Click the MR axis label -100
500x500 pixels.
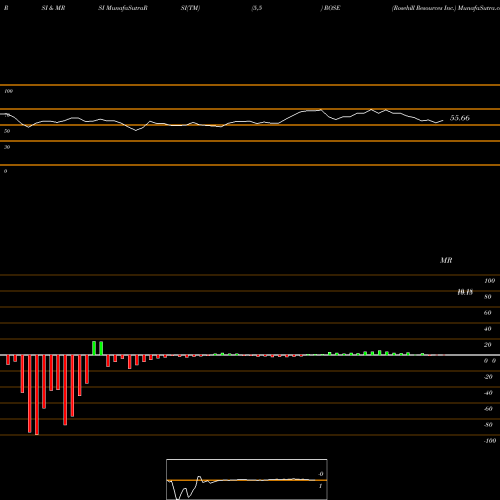click(490, 441)
